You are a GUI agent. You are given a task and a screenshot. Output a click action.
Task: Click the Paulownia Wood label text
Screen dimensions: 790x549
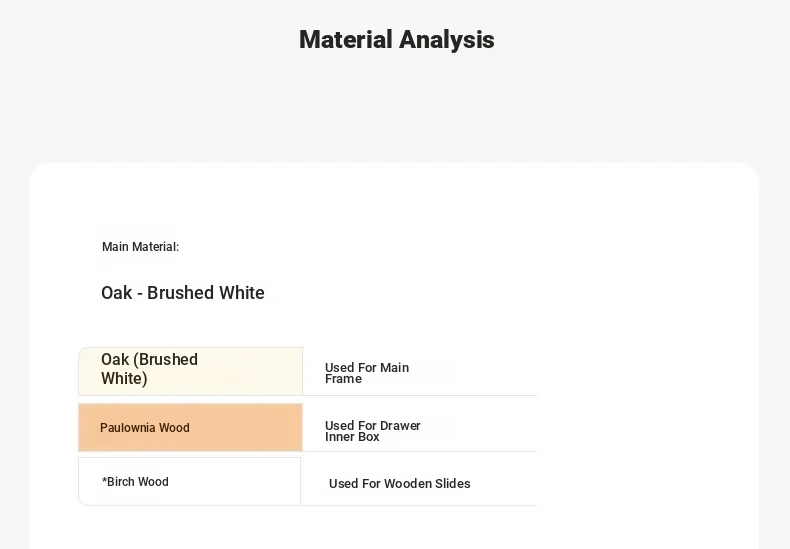[145, 428]
